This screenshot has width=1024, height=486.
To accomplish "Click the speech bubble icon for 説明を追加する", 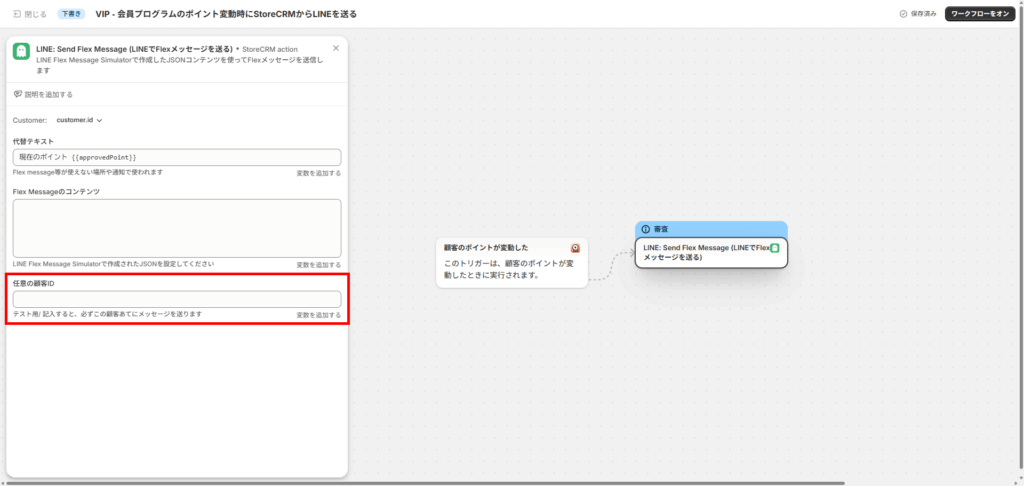I will (x=18, y=94).
